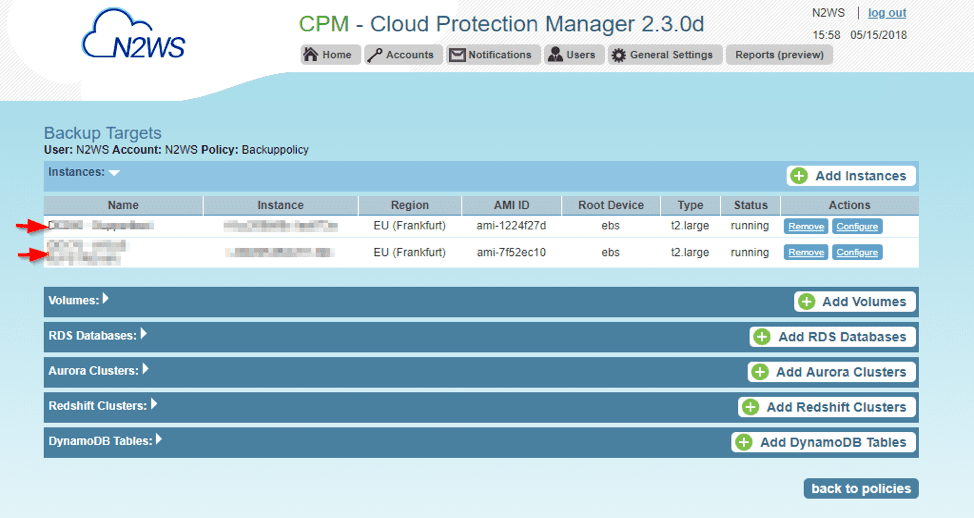This screenshot has height=518, width=974.
Task: Expand the RDS Databases section arrow
Action: 143,334
